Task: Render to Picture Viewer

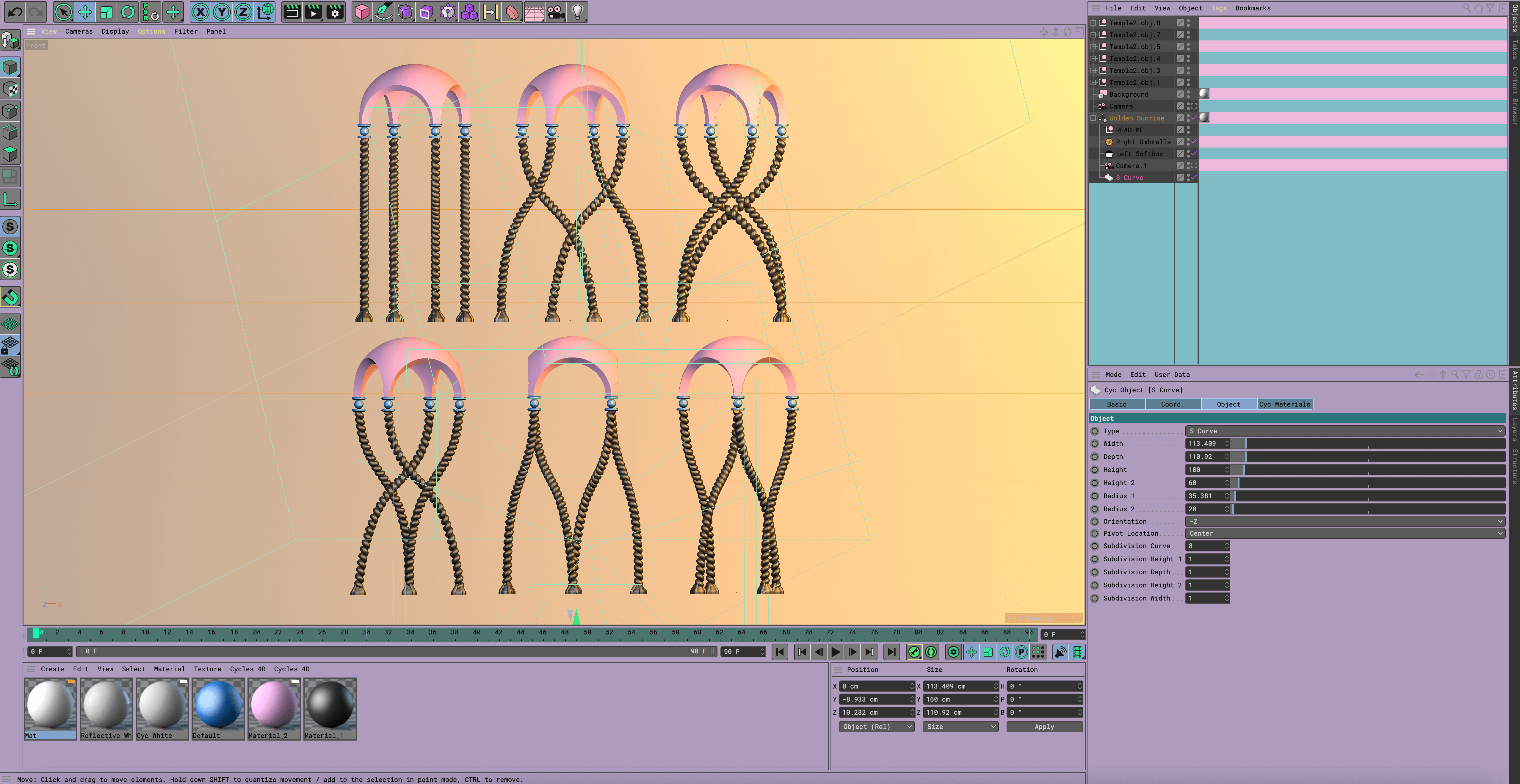Action: click(x=313, y=12)
